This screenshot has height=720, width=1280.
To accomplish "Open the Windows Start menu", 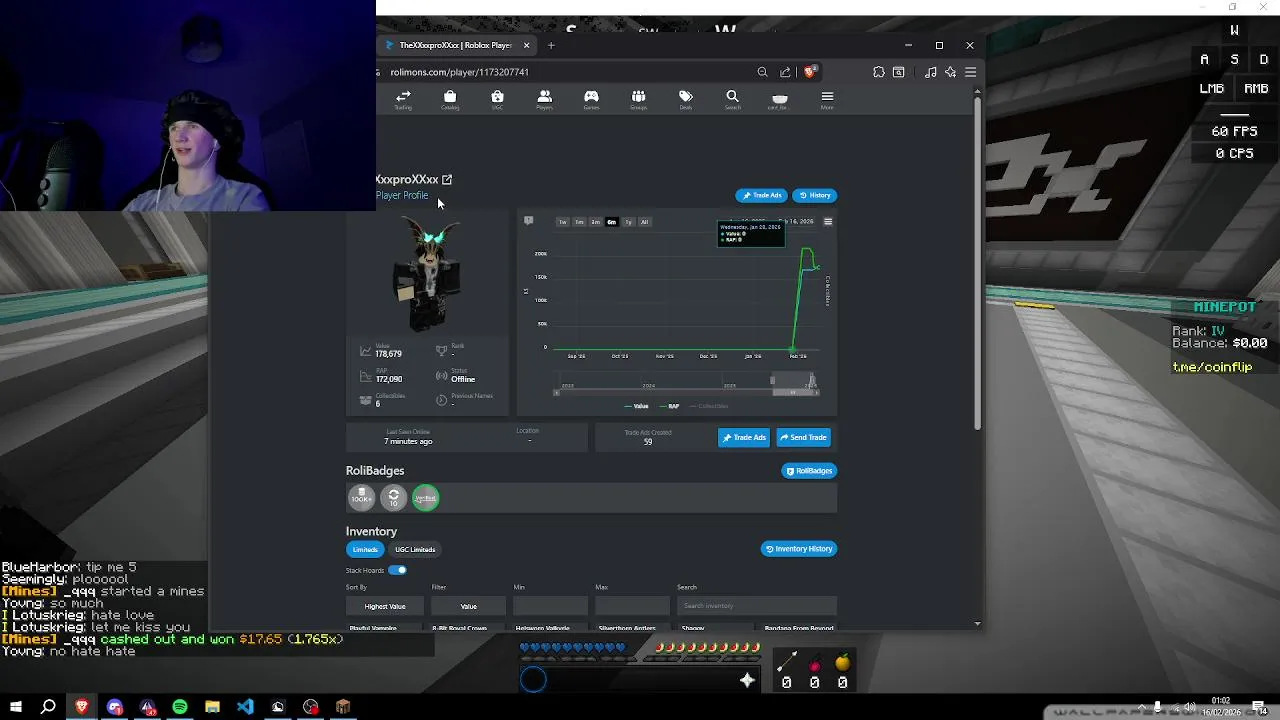I will 16,707.
